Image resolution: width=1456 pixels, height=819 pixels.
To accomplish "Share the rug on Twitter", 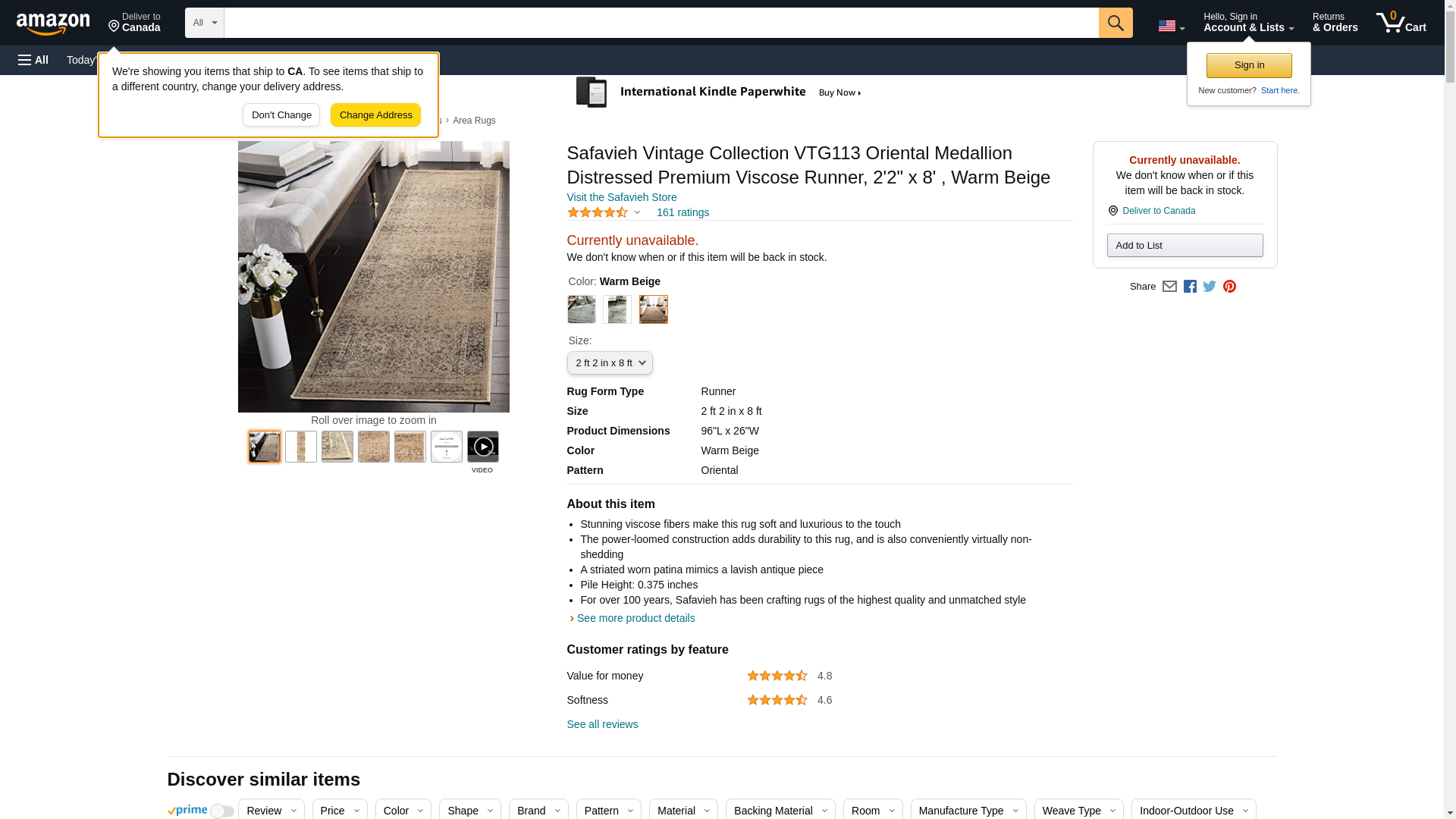I will pos(1210,287).
